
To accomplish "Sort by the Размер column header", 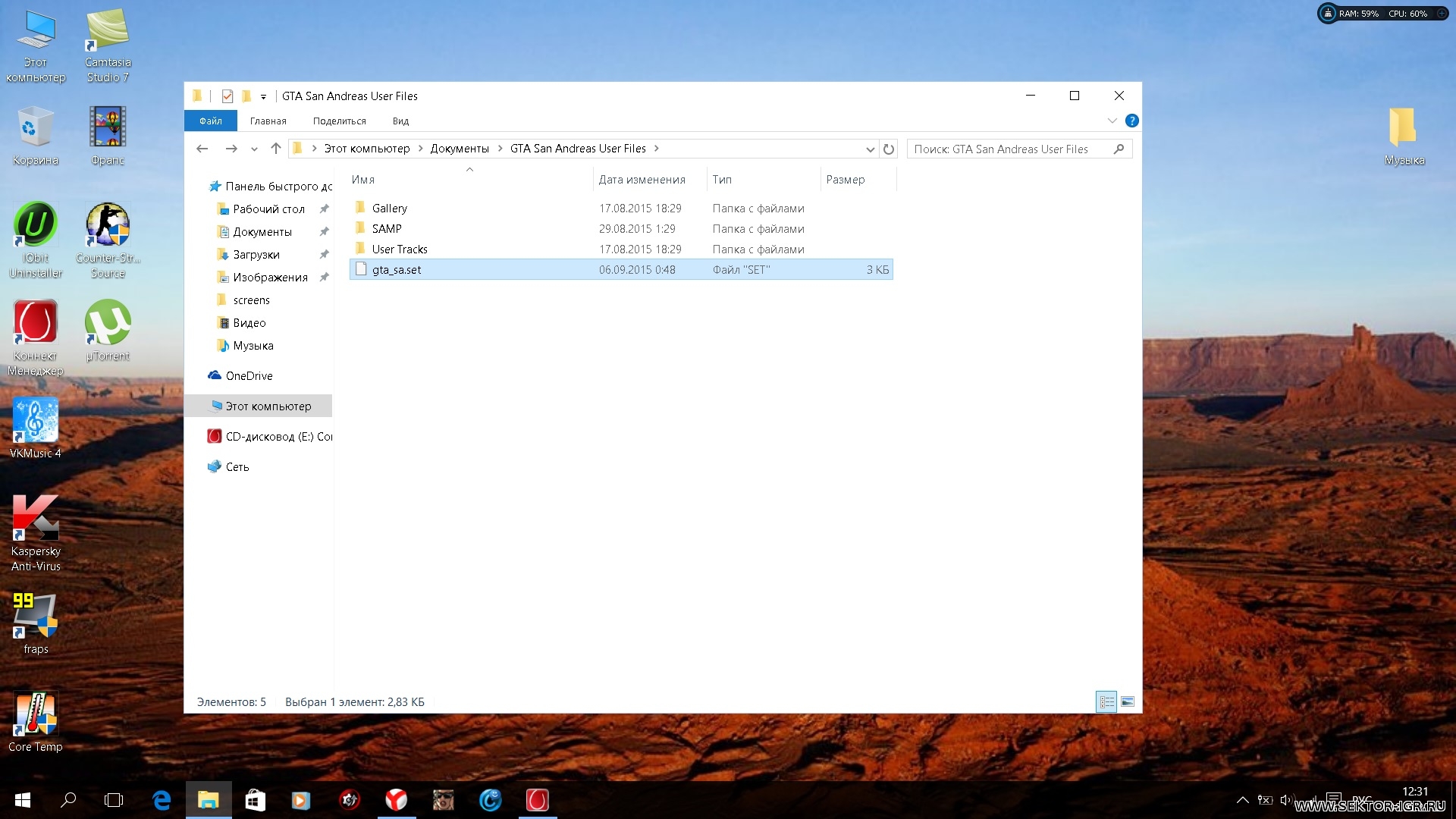I will (x=858, y=180).
